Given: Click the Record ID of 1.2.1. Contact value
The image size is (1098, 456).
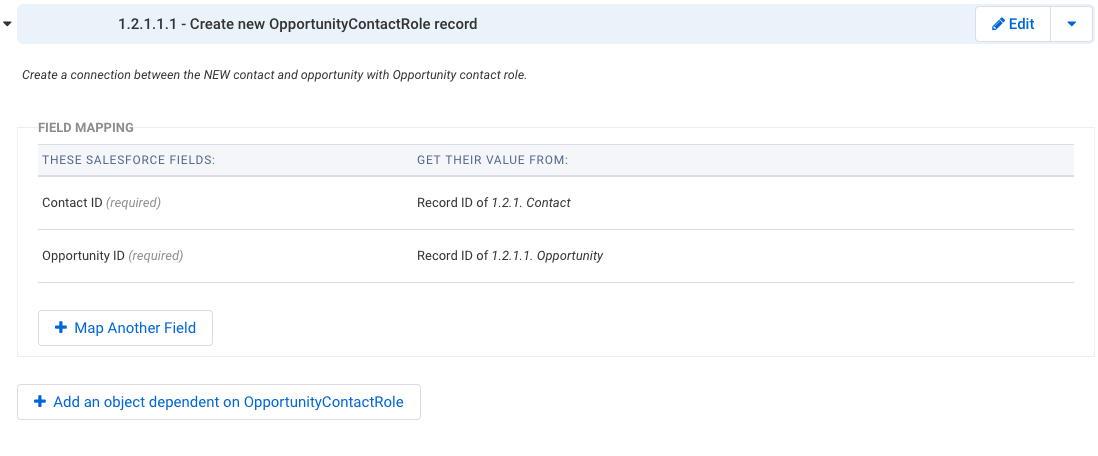Looking at the screenshot, I should click(494, 202).
